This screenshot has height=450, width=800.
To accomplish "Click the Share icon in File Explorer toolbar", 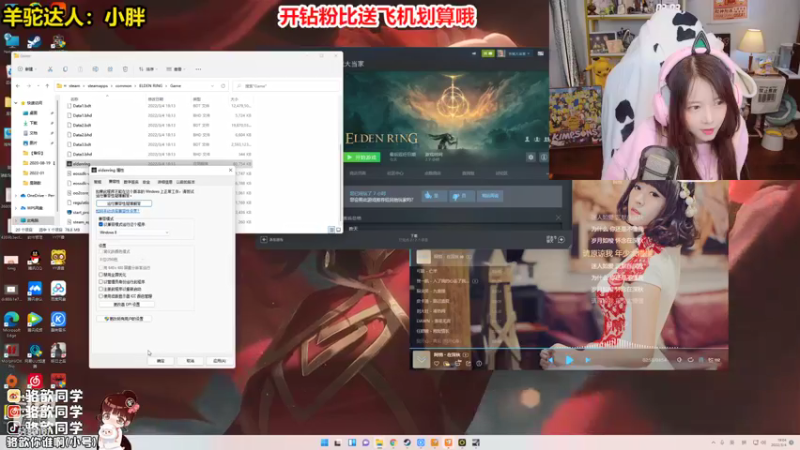I will point(110,69).
